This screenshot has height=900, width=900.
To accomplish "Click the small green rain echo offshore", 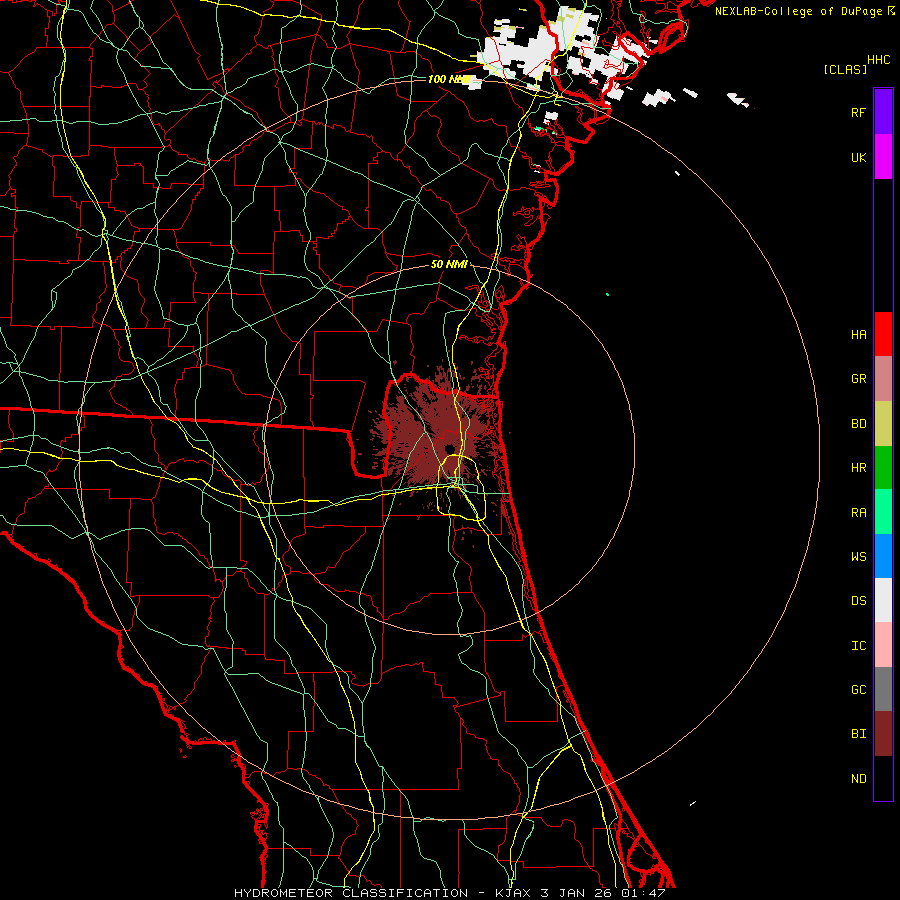I will coord(607,294).
